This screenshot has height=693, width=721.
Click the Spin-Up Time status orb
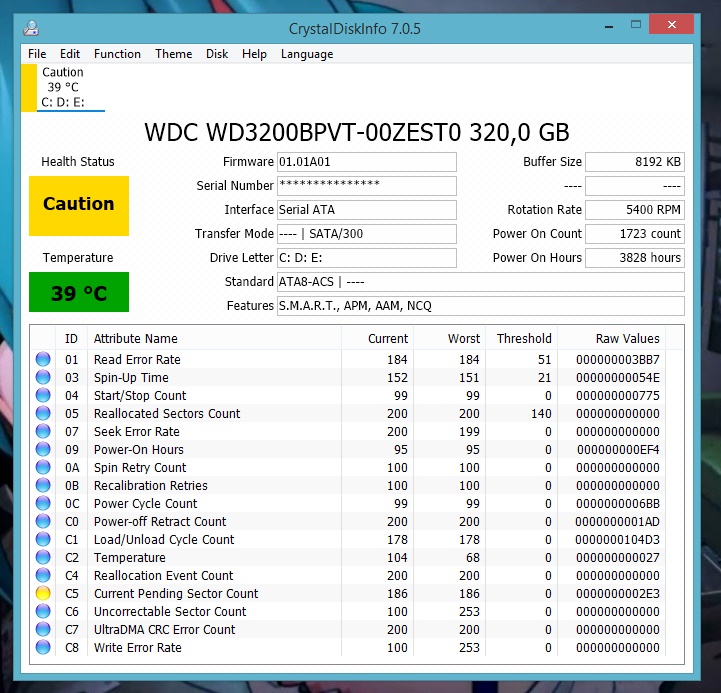(43, 377)
